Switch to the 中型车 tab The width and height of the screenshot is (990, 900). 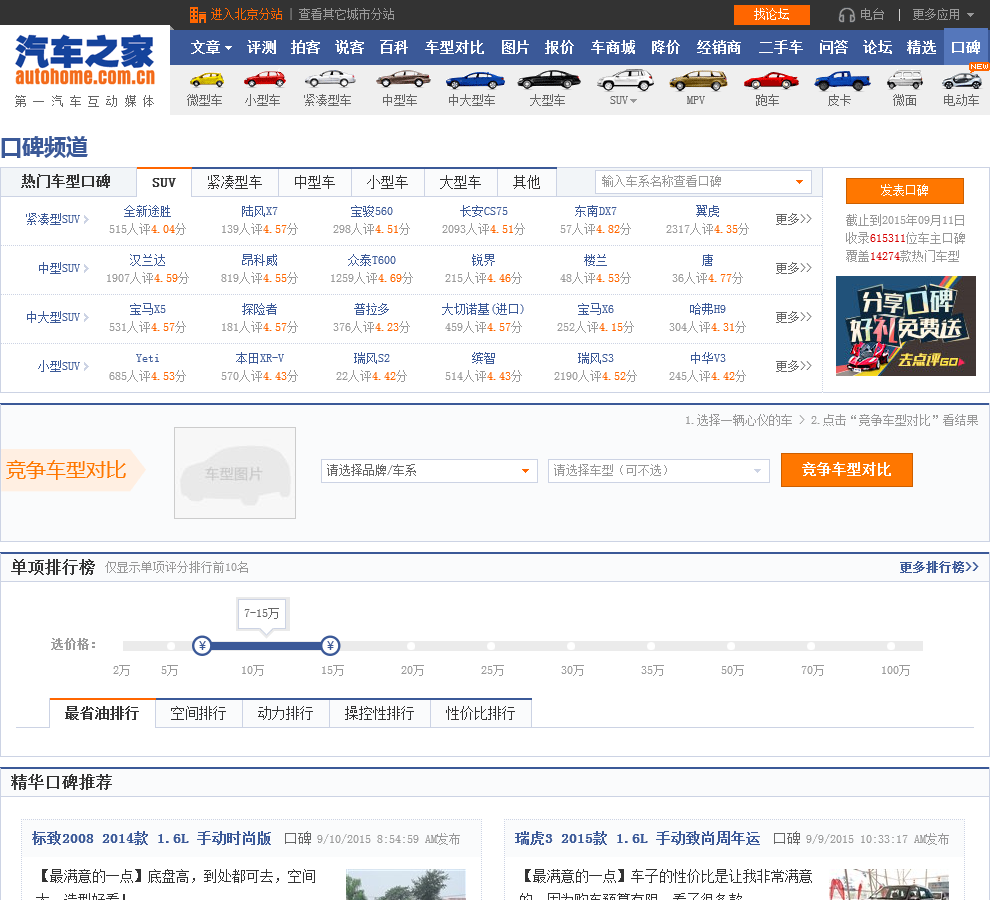[314, 183]
